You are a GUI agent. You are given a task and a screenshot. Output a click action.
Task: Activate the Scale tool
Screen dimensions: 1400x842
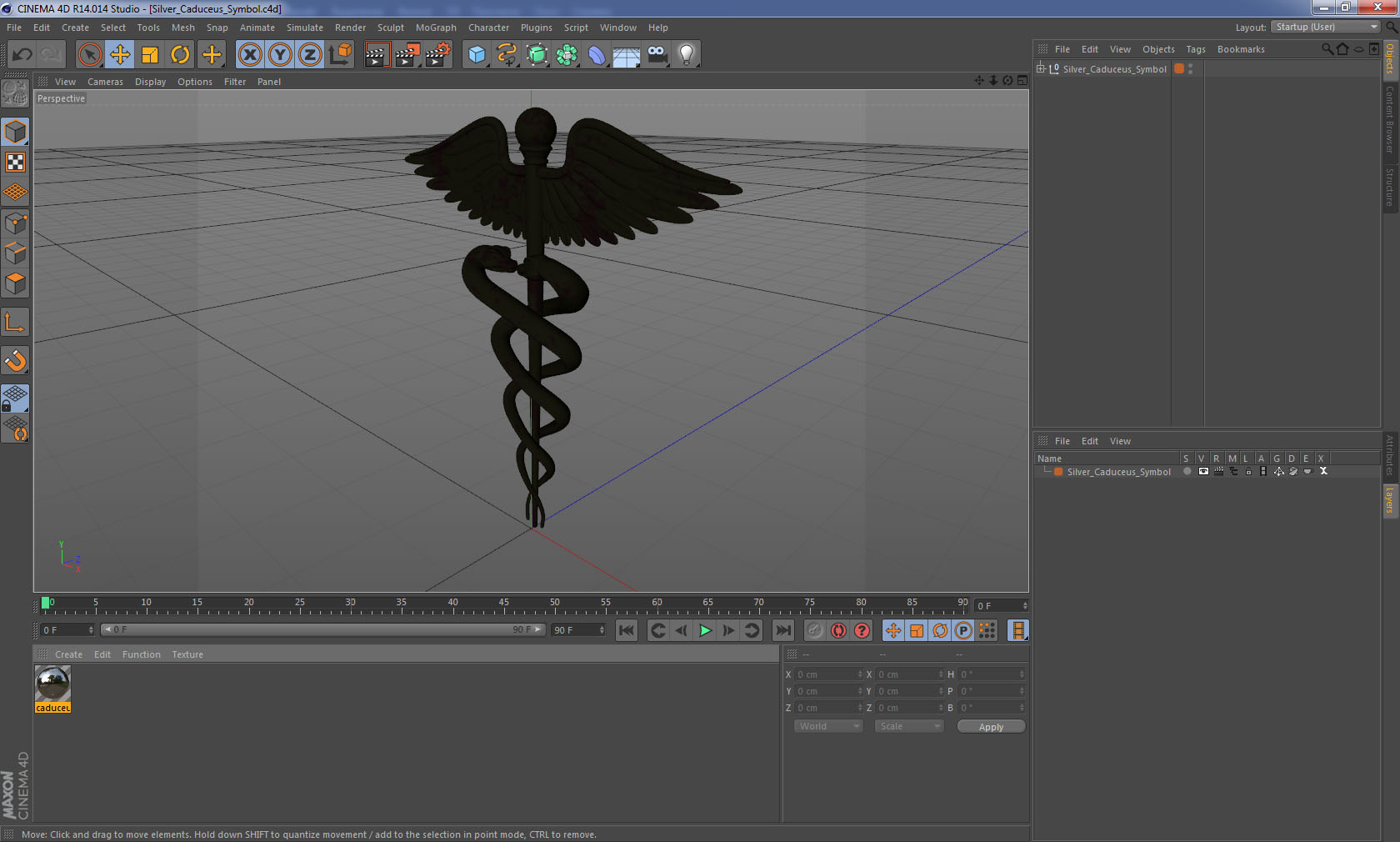[x=150, y=55]
